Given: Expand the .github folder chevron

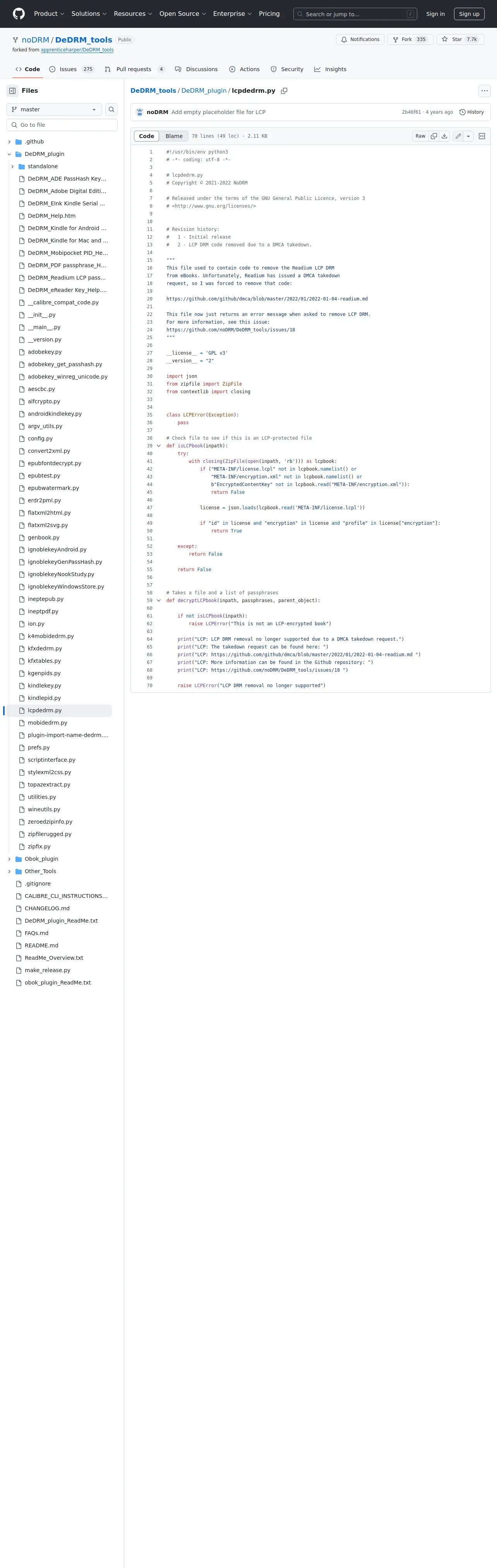Looking at the screenshot, I should point(9,142).
